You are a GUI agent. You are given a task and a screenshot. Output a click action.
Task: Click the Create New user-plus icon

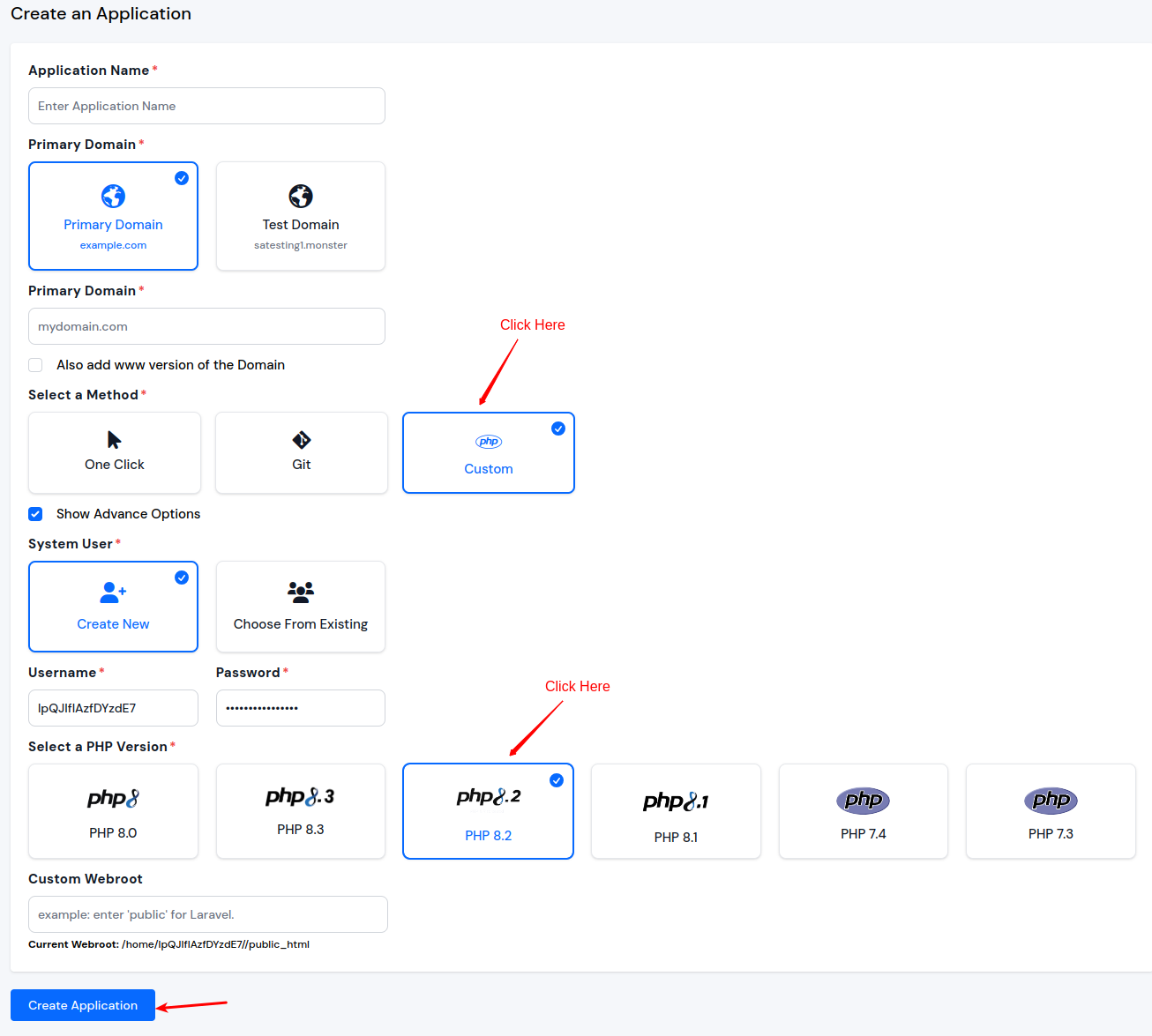(113, 592)
